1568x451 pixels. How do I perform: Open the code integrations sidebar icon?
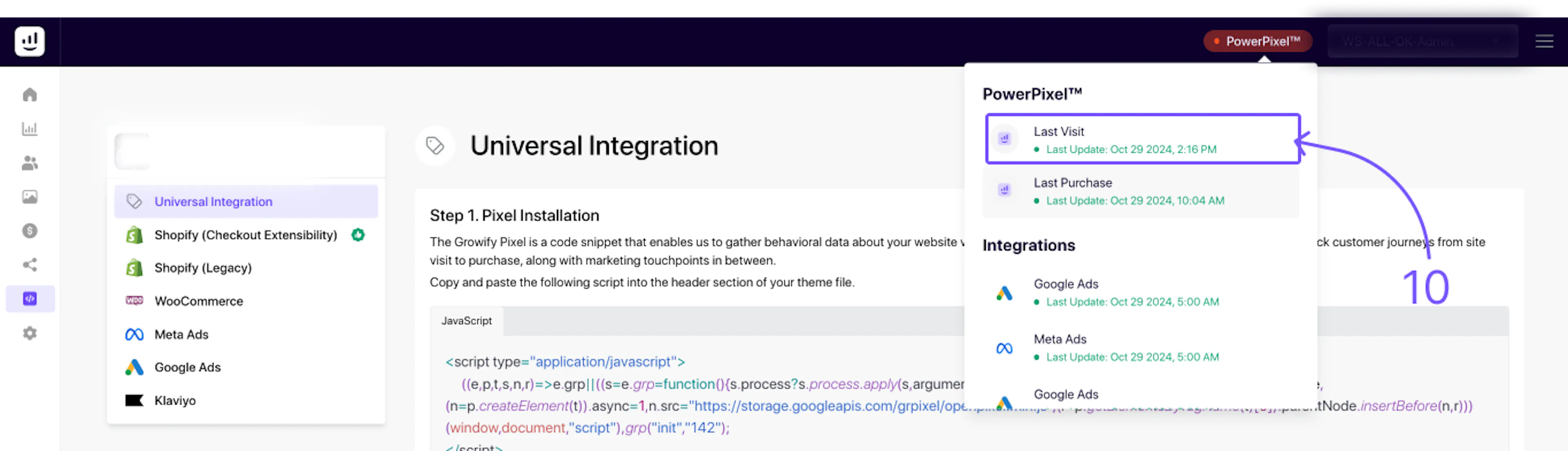coord(29,299)
